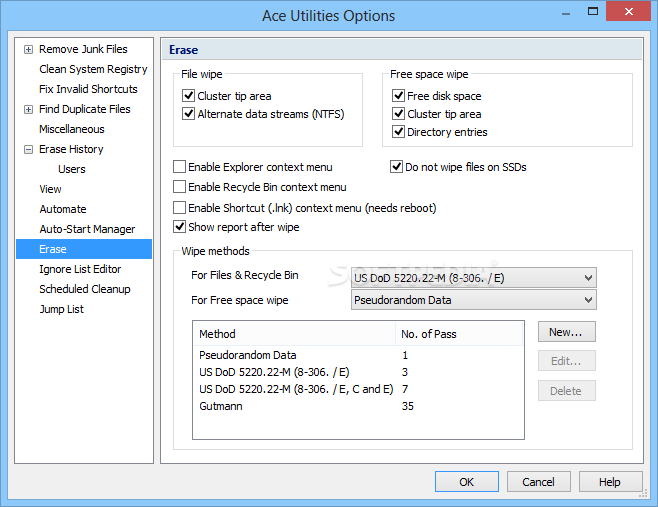Select Remove Junk Files label
Screen dimensions: 658x507
click(x=83, y=49)
